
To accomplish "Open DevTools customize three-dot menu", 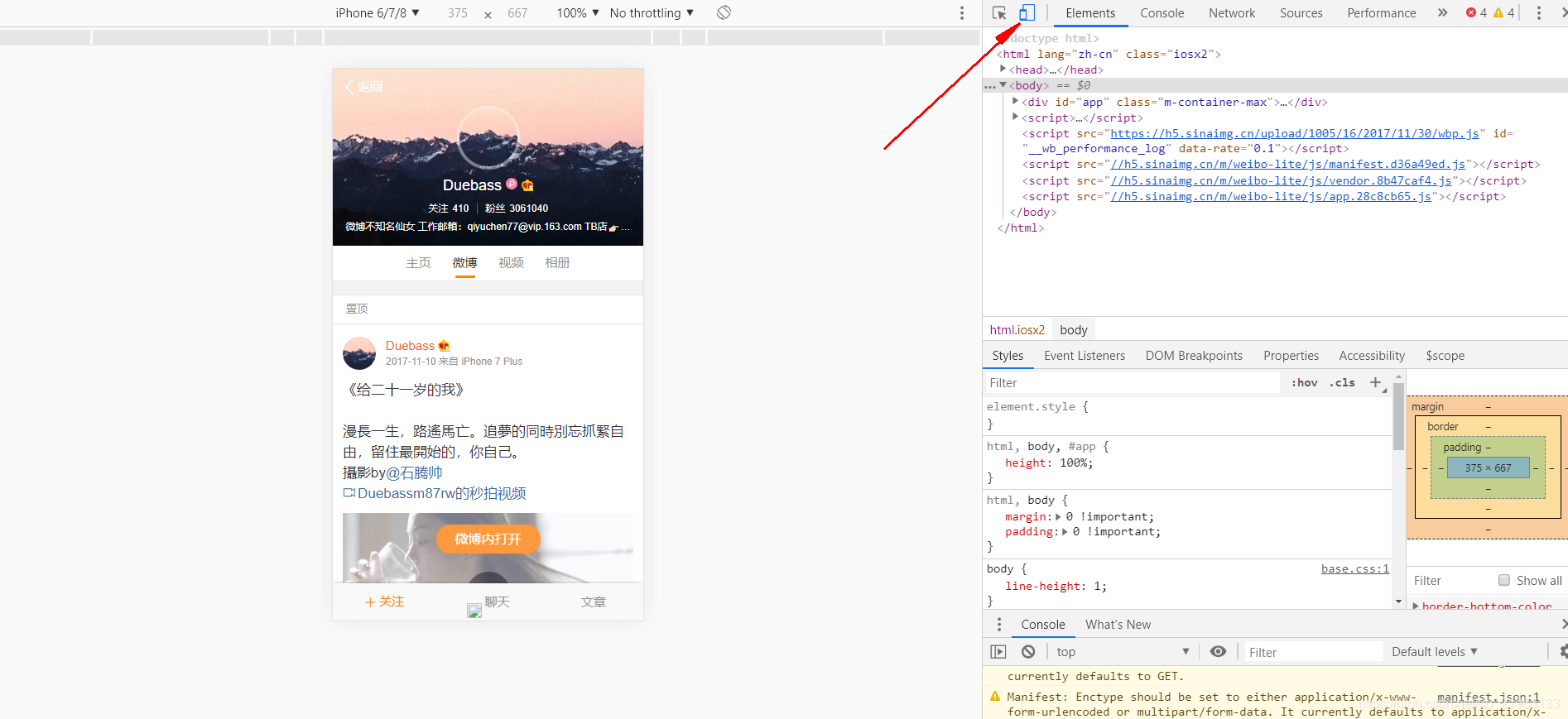I will (1539, 12).
